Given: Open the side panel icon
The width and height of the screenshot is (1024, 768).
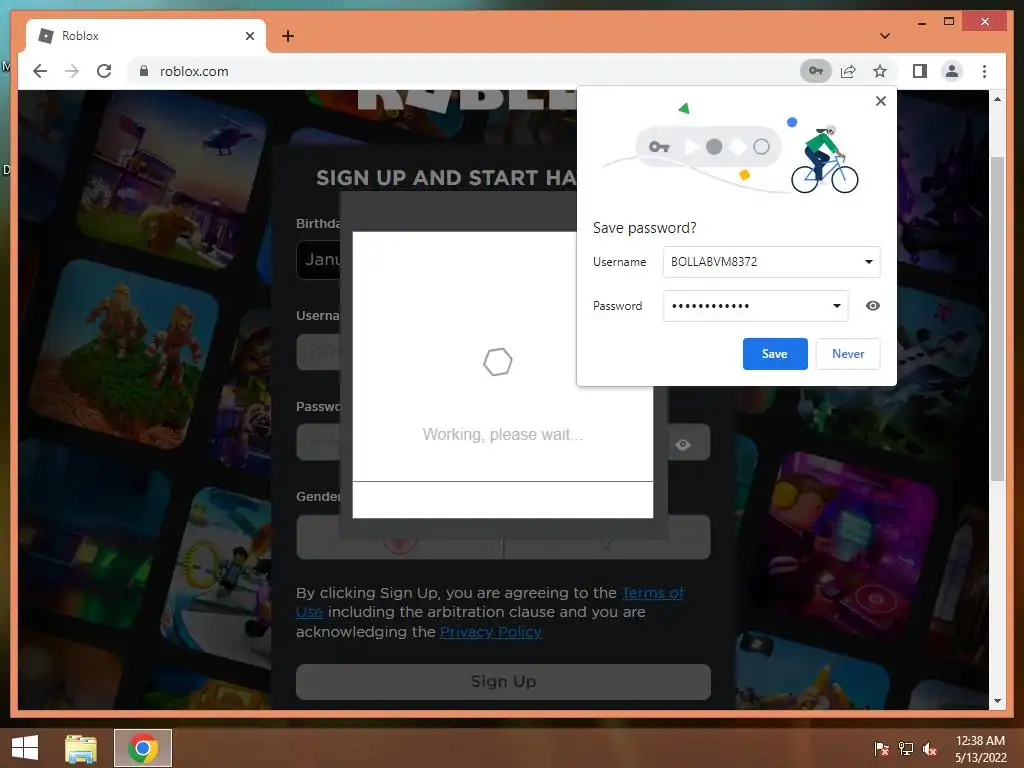Looking at the screenshot, I should 920,71.
